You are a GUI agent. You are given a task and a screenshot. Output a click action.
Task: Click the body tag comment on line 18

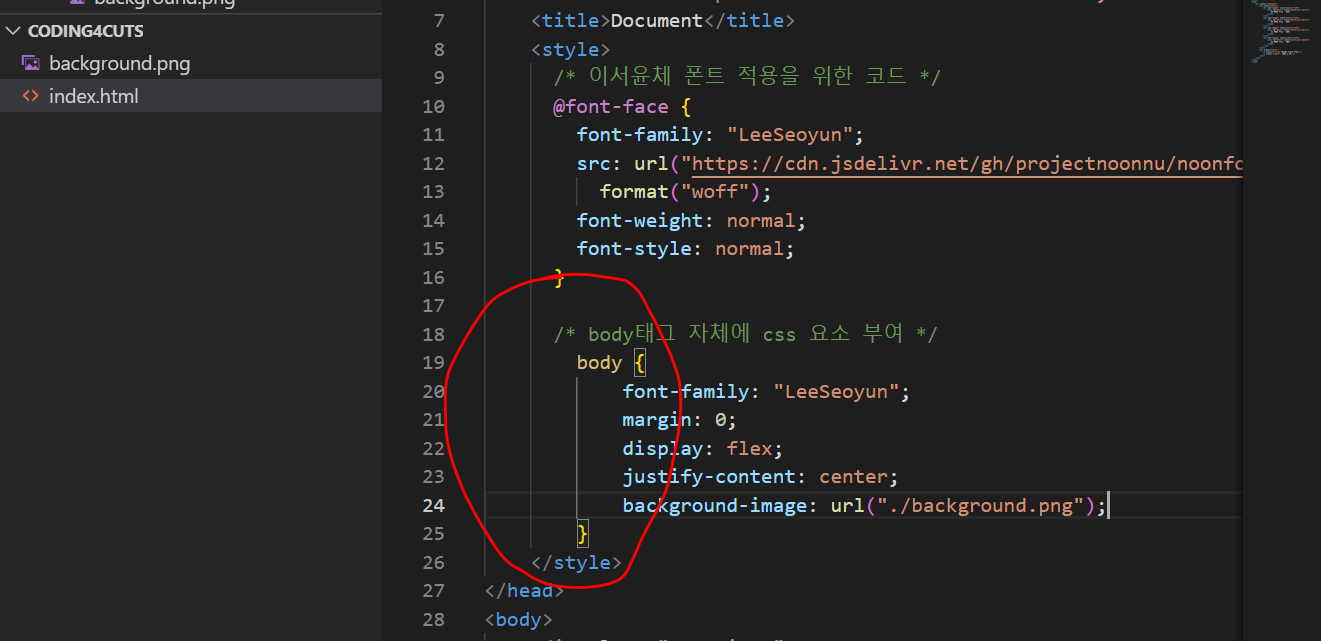(746, 334)
